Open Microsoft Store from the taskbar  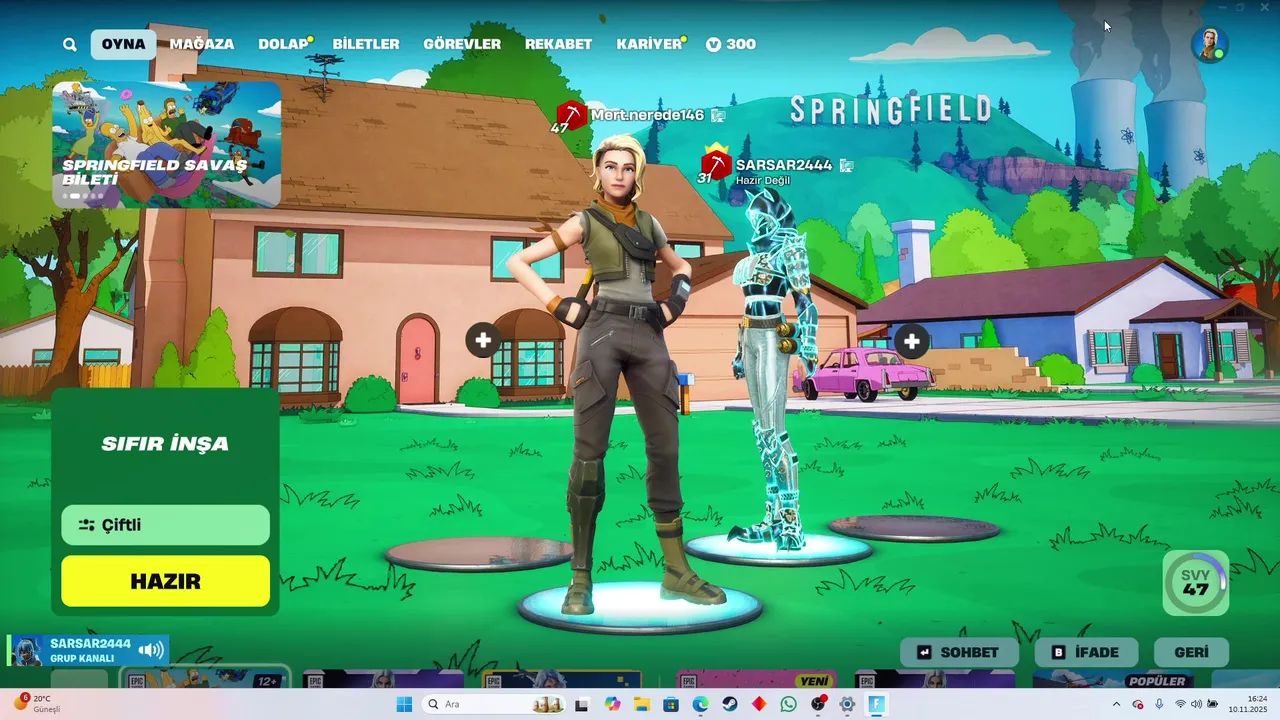(671, 704)
